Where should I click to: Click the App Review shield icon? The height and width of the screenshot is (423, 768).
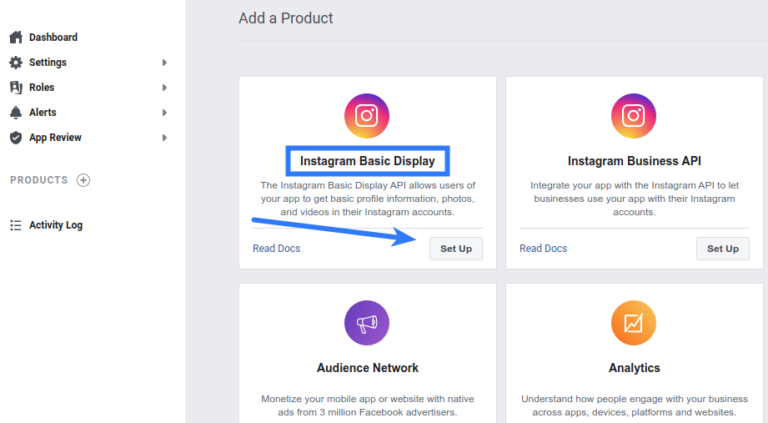15,138
